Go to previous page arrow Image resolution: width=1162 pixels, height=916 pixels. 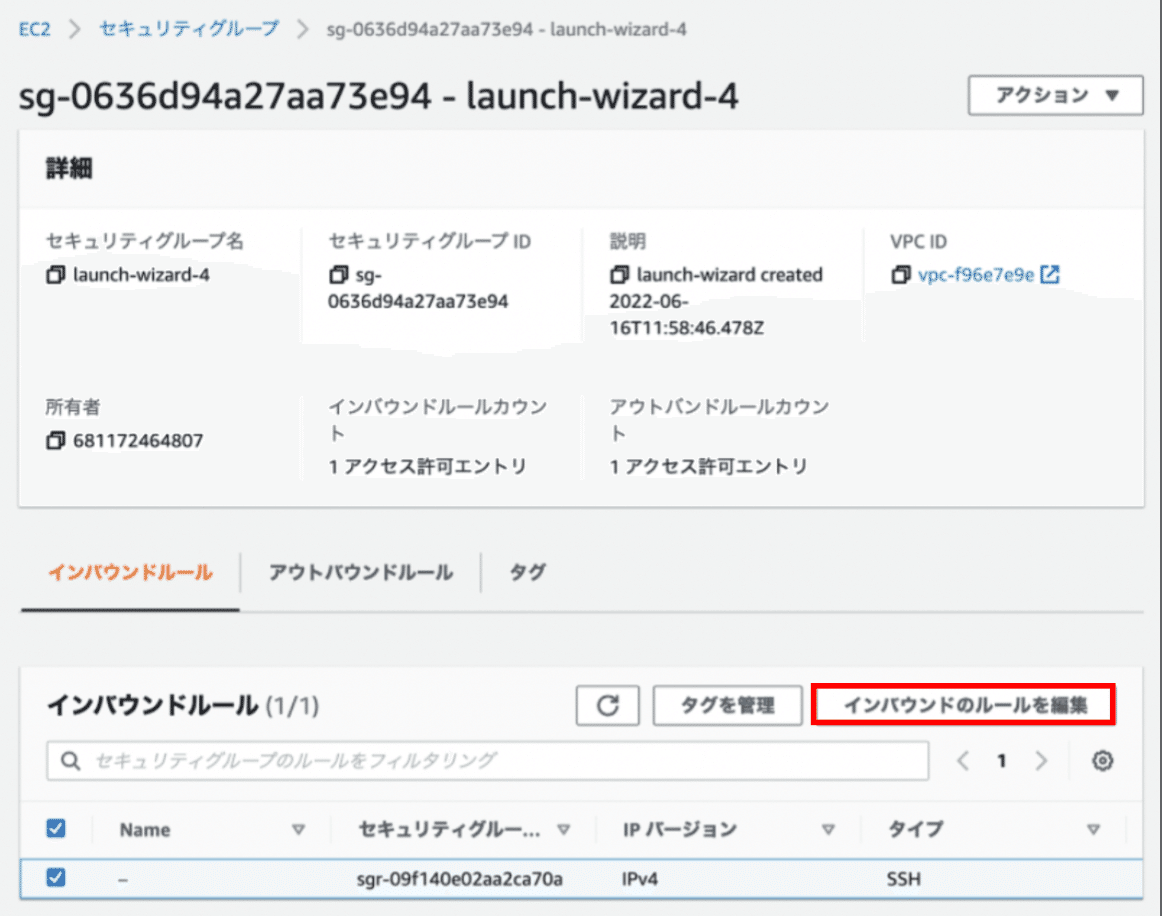[x=963, y=760]
